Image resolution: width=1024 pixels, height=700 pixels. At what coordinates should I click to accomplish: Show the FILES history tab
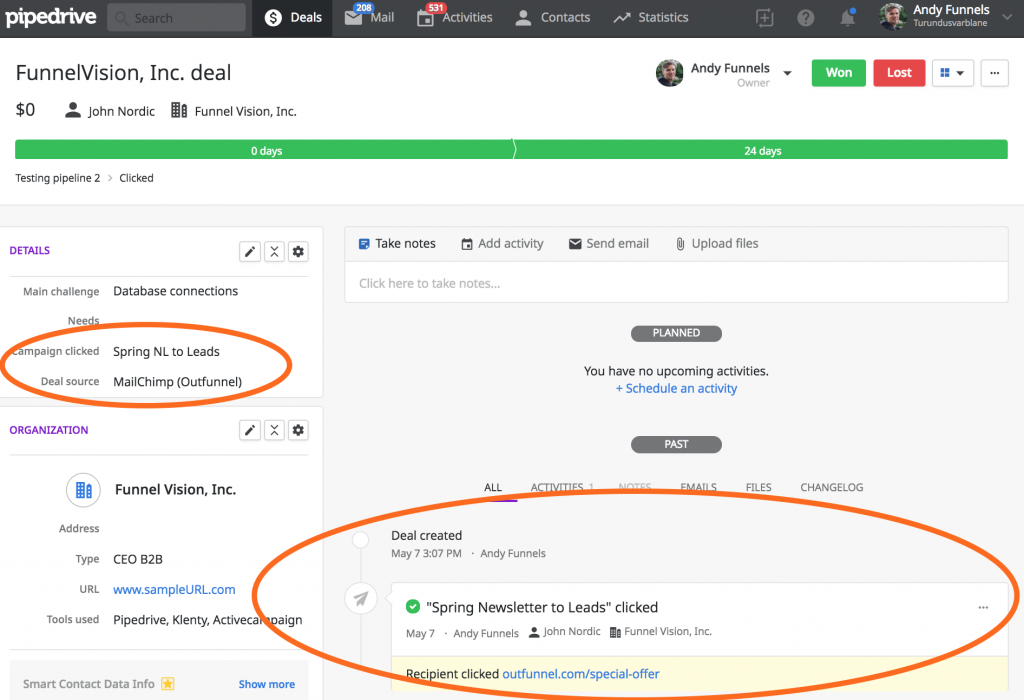(x=758, y=488)
